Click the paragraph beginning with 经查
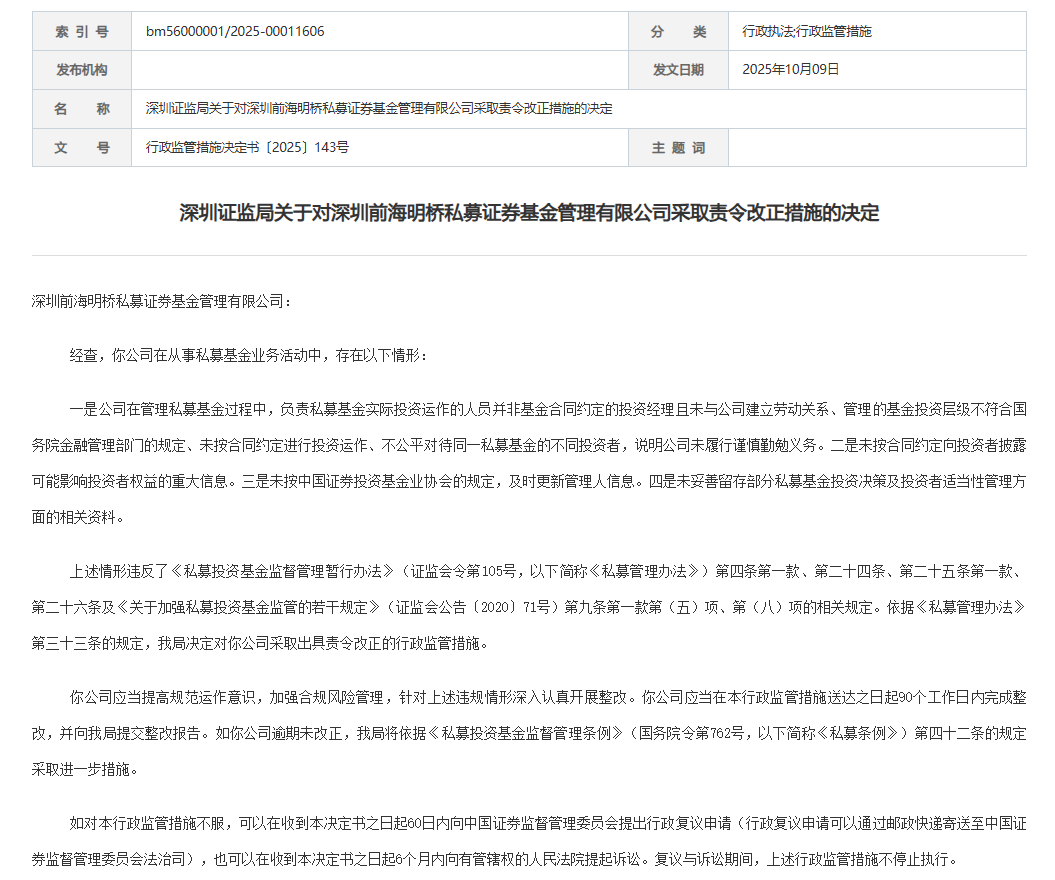Screen dimensions: 1055x880 [x=248, y=355]
